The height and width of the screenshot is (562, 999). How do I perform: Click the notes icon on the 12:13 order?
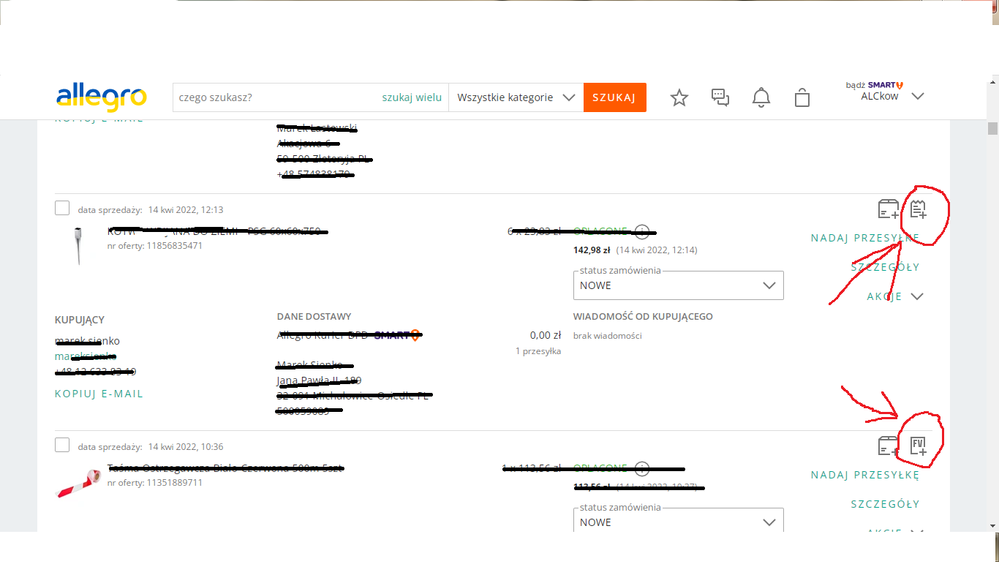coord(918,210)
